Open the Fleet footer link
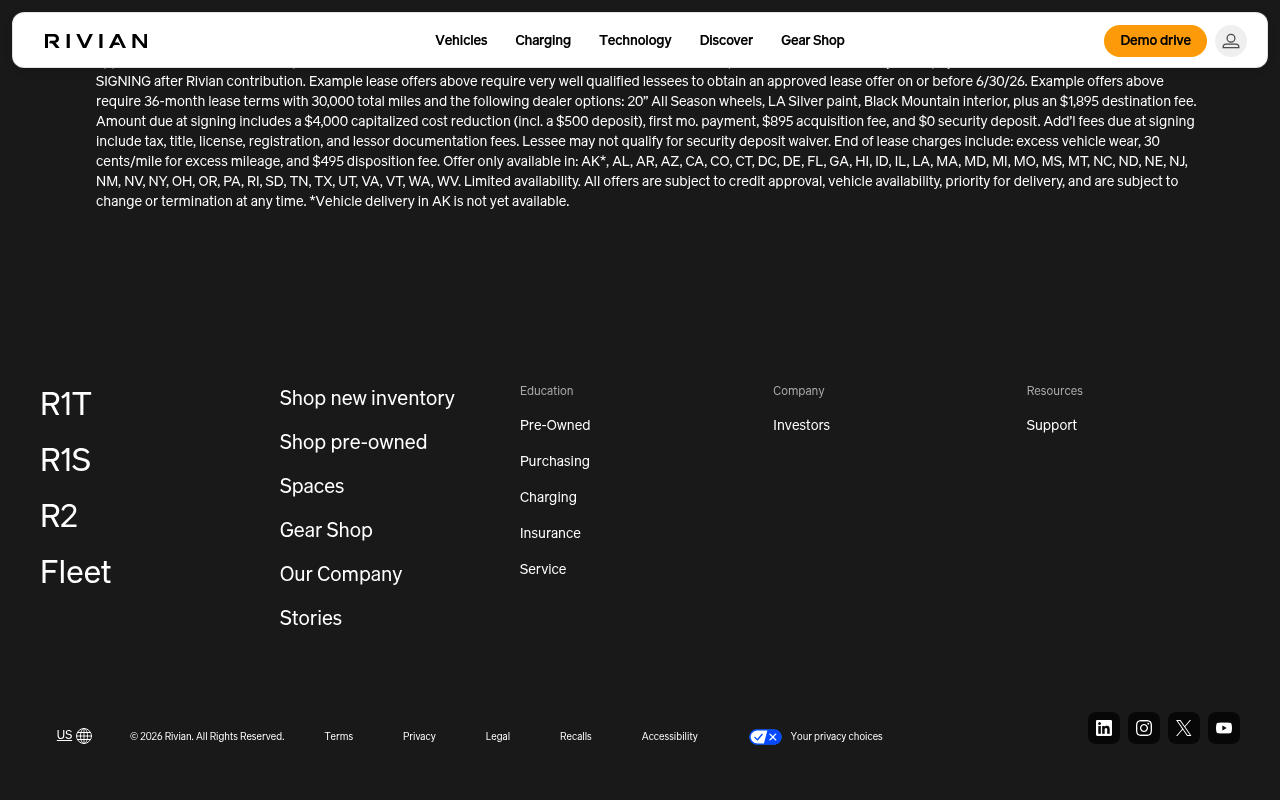This screenshot has height=800, width=1280. [76, 572]
